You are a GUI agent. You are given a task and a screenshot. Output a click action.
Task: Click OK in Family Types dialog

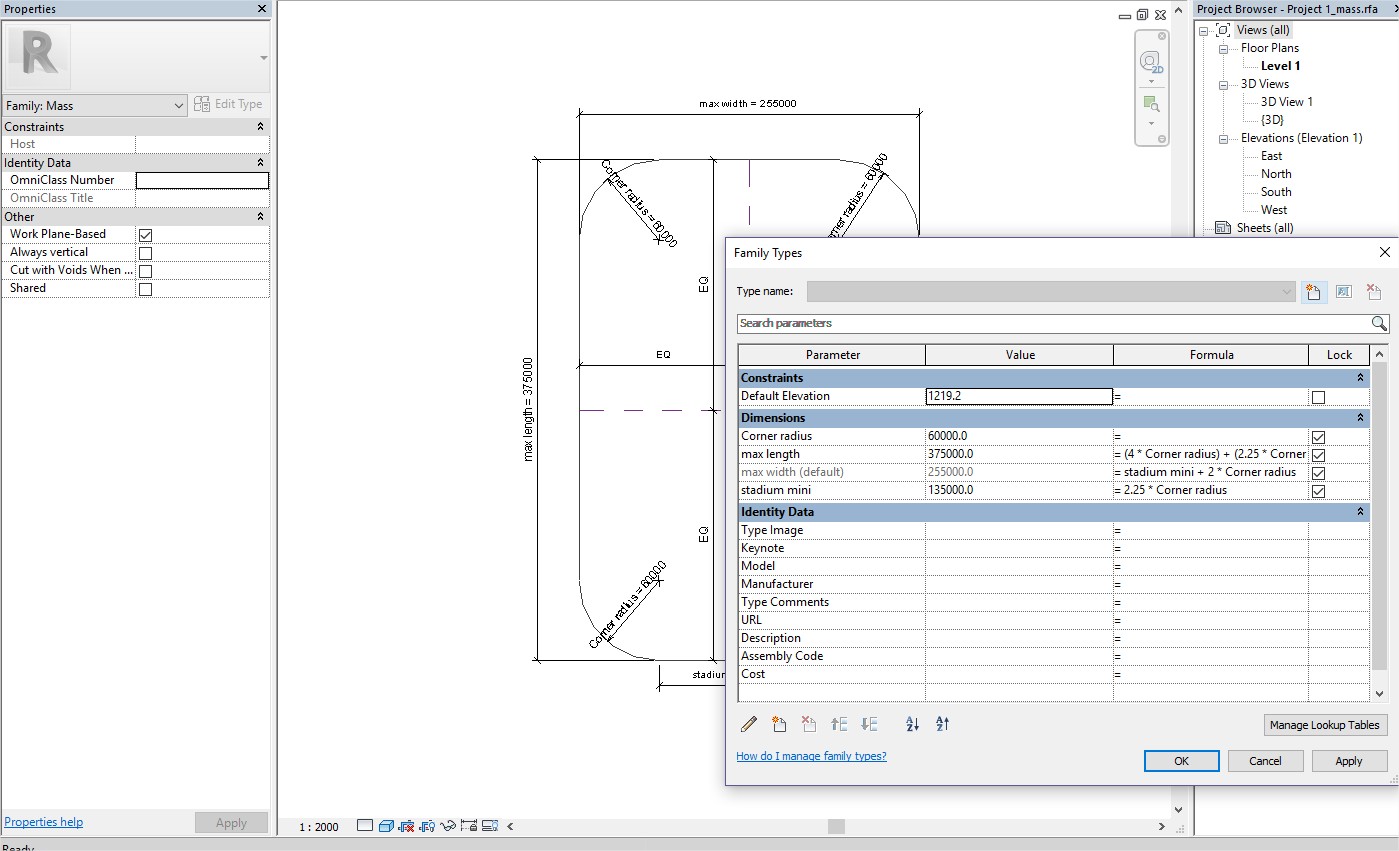coord(1181,761)
